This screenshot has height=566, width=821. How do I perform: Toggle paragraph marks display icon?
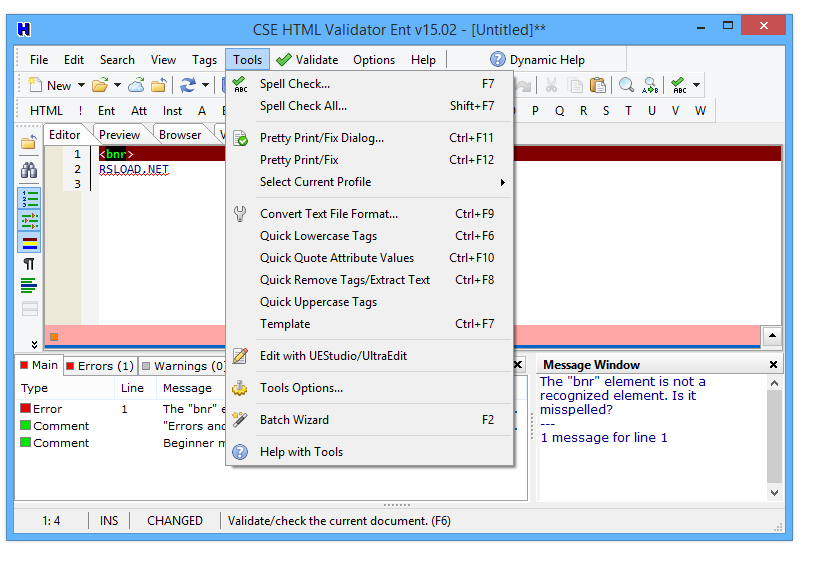point(29,264)
